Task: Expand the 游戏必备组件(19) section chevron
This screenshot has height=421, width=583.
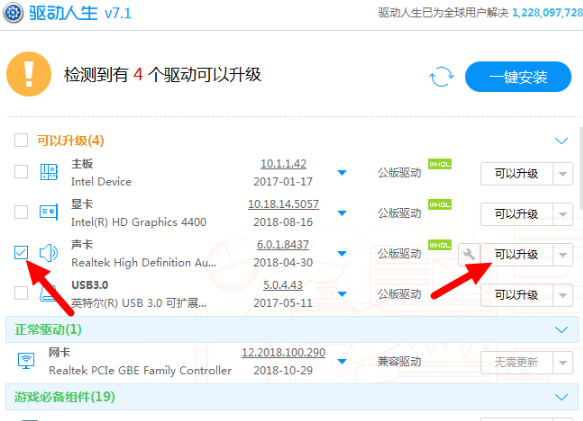Action: click(x=561, y=397)
